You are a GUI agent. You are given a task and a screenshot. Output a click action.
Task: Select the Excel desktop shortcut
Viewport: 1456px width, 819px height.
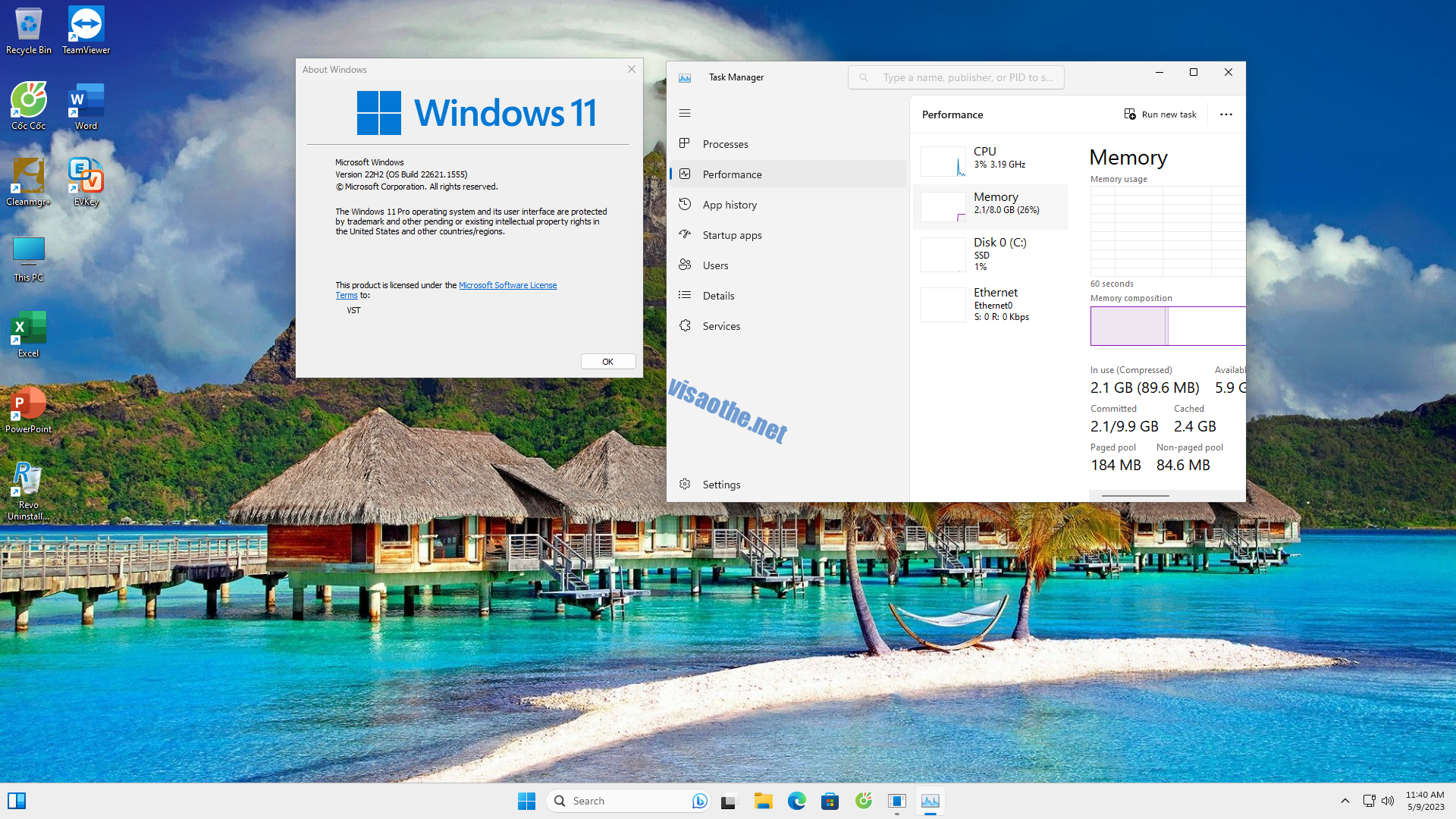(29, 334)
